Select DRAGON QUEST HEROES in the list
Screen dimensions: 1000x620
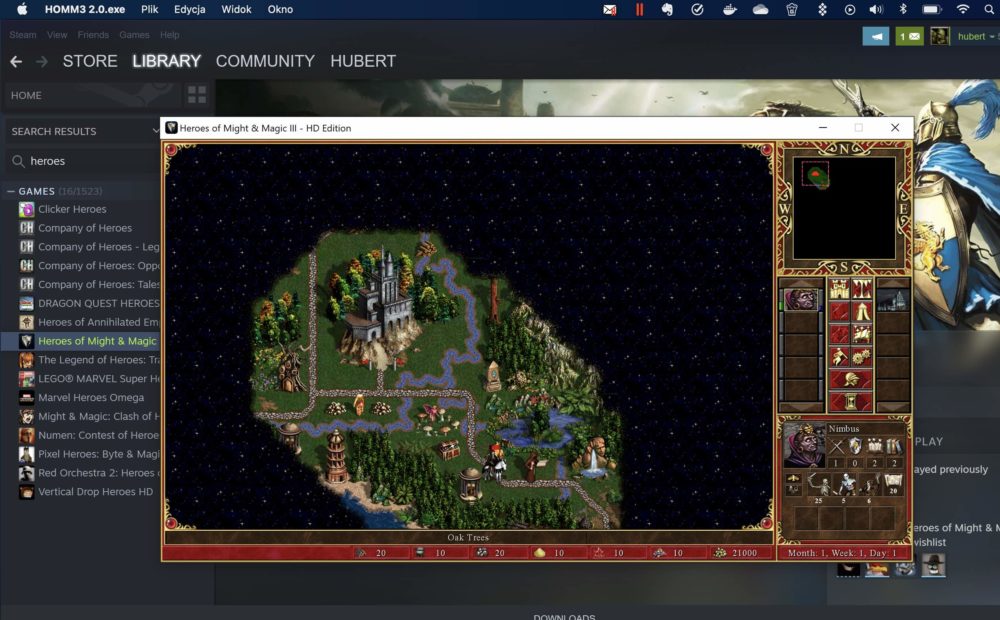click(x=89, y=303)
